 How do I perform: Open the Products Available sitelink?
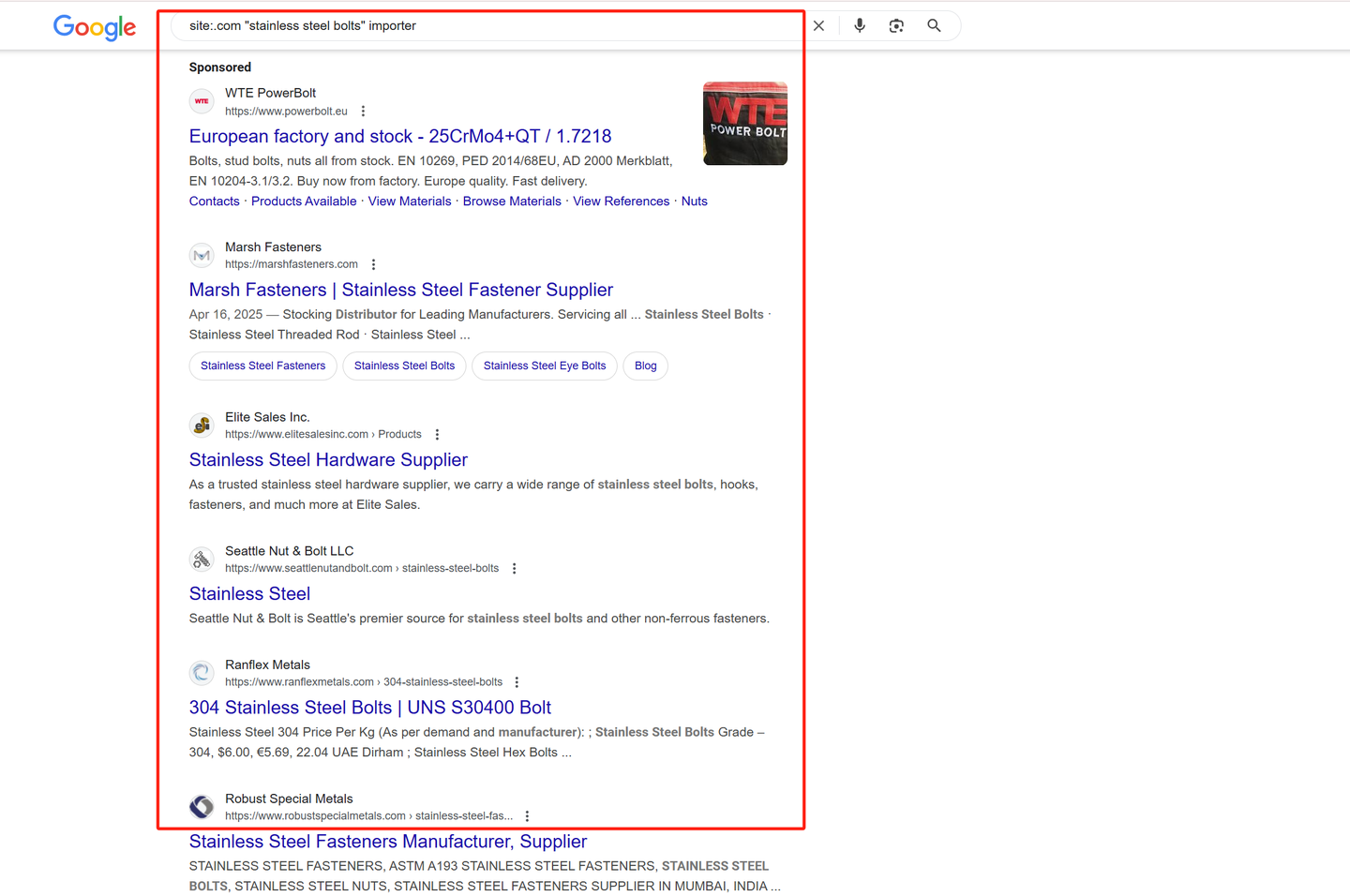[304, 202]
